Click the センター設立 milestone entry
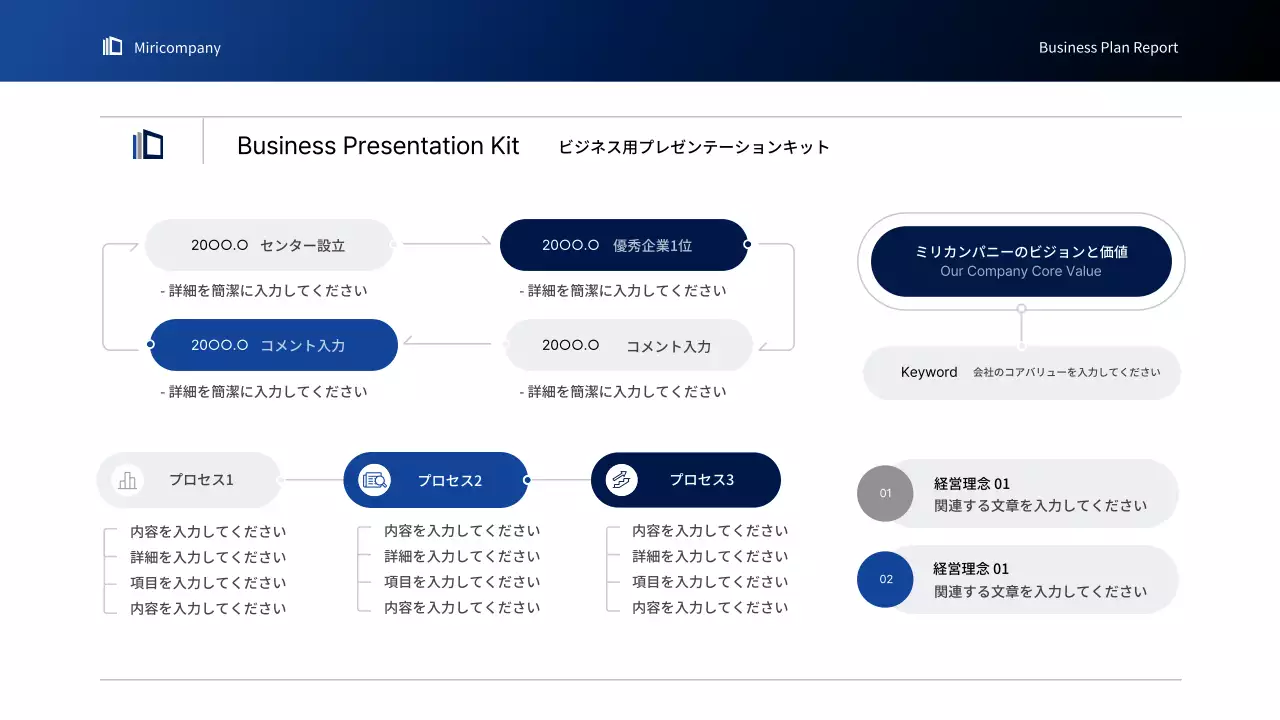 pyautogui.click(x=269, y=245)
